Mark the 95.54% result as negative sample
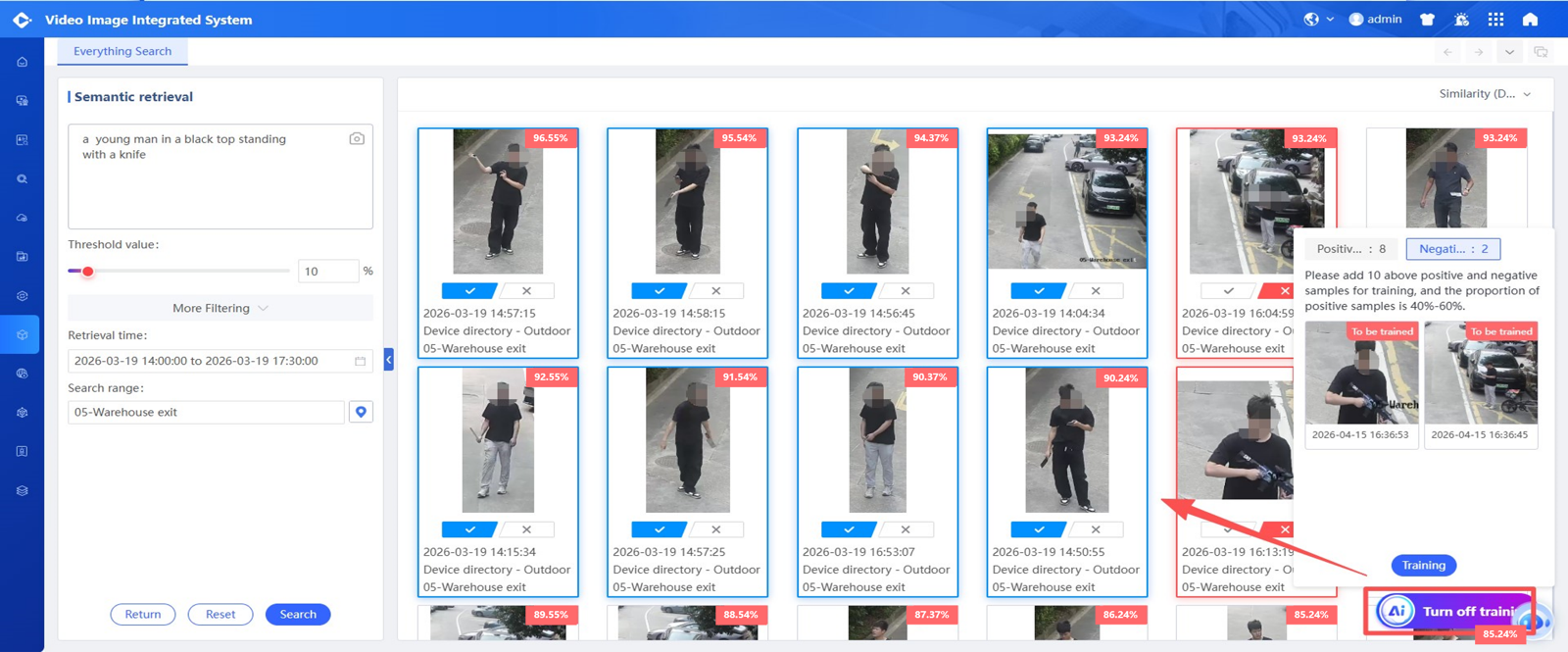Screen dimensions: 1568x652 tap(716, 291)
